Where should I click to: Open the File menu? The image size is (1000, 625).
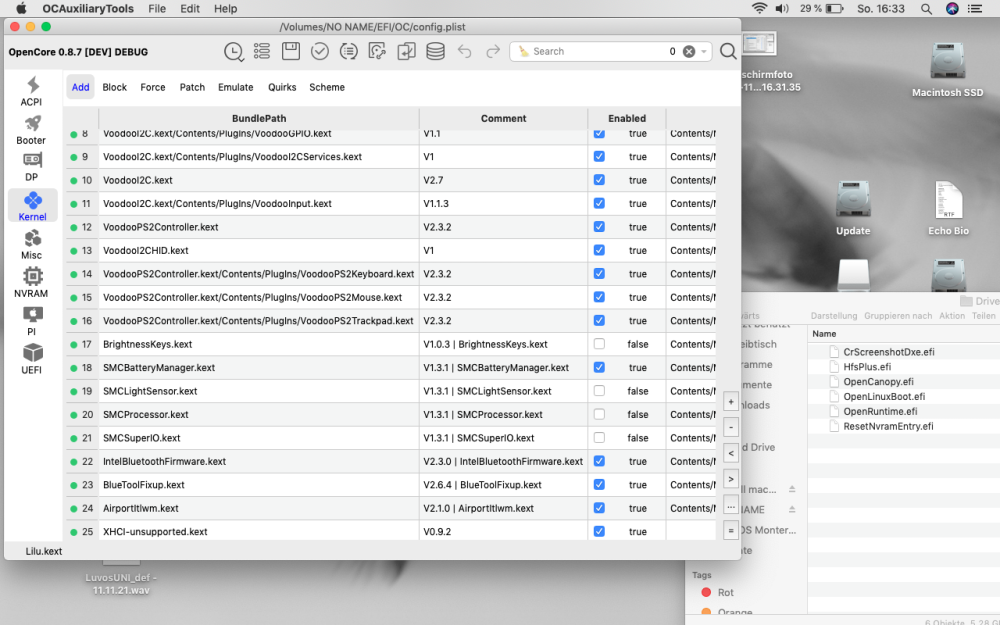tap(157, 8)
